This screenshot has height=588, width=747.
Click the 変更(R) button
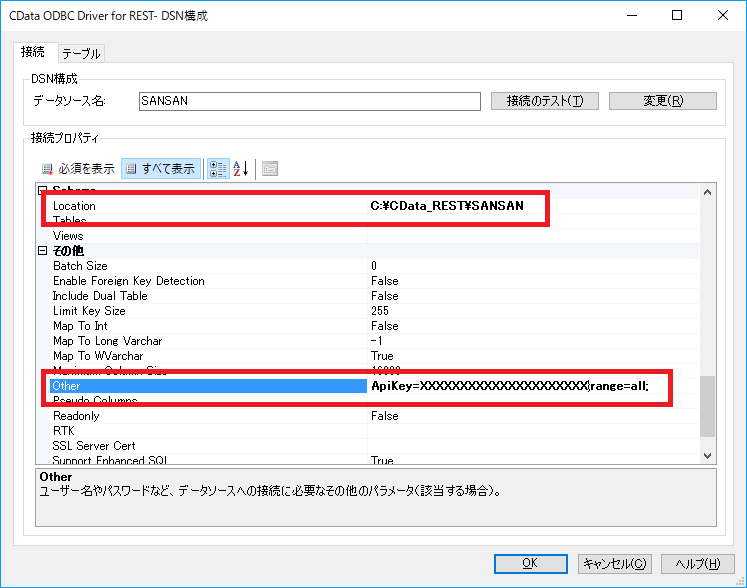pos(663,101)
